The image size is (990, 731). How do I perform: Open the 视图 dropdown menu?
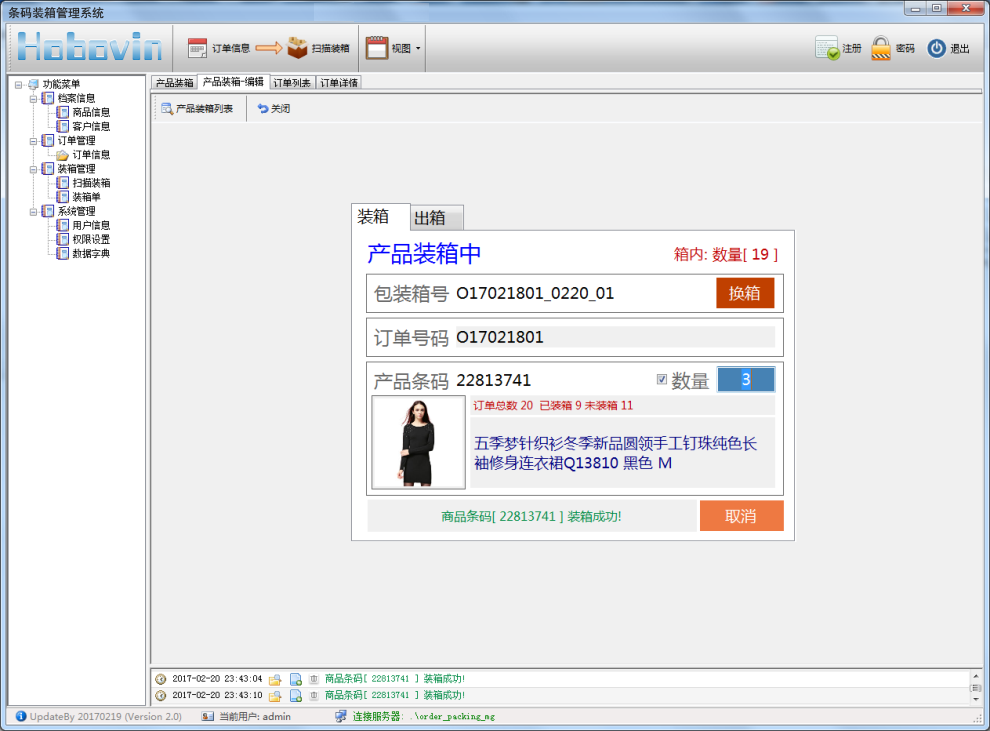pyautogui.click(x=418, y=48)
